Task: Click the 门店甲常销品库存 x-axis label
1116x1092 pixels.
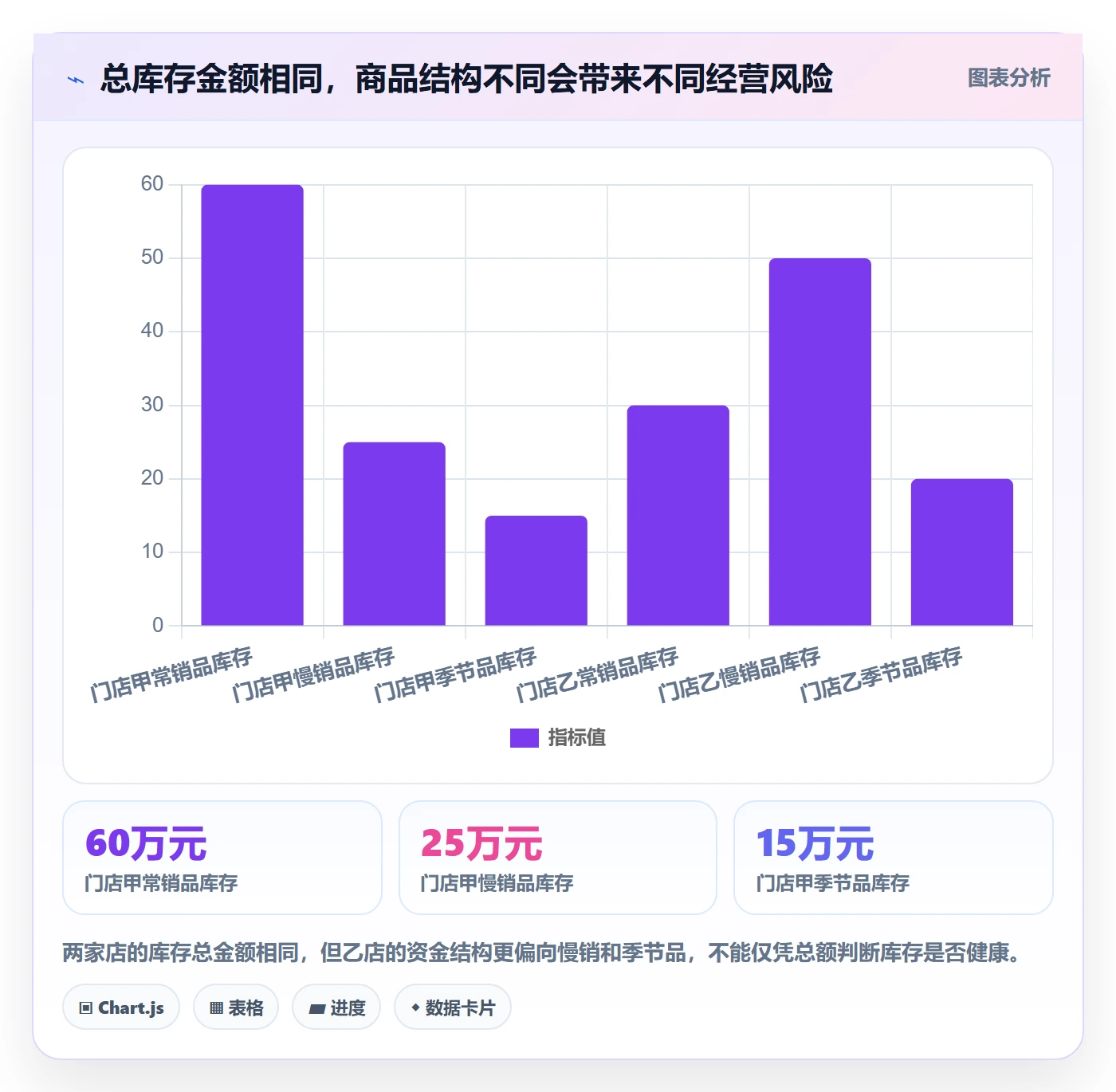Action: (171, 674)
